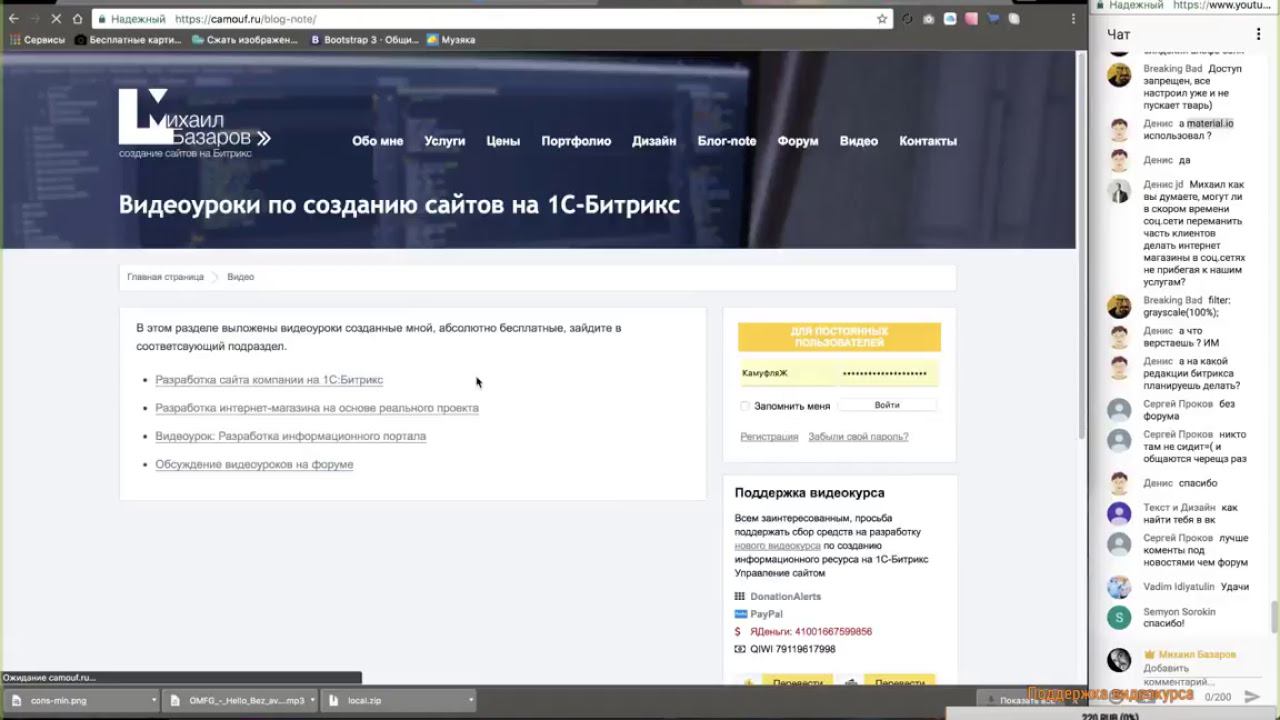Open the DonationAlerts link

[x=786, y=597]
